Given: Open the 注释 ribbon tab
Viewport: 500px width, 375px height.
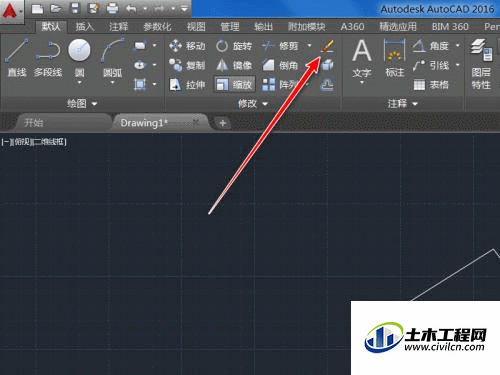Looking at the screenshot, I should pyautogui.click(x=118, y=27).
